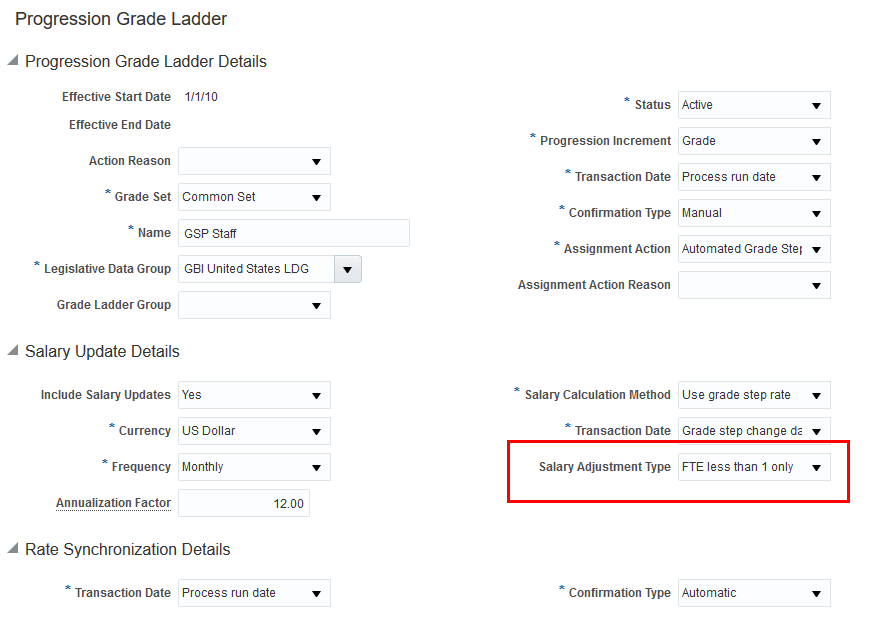Open the Frequency dropdown
880x638 pixels.
254,467
